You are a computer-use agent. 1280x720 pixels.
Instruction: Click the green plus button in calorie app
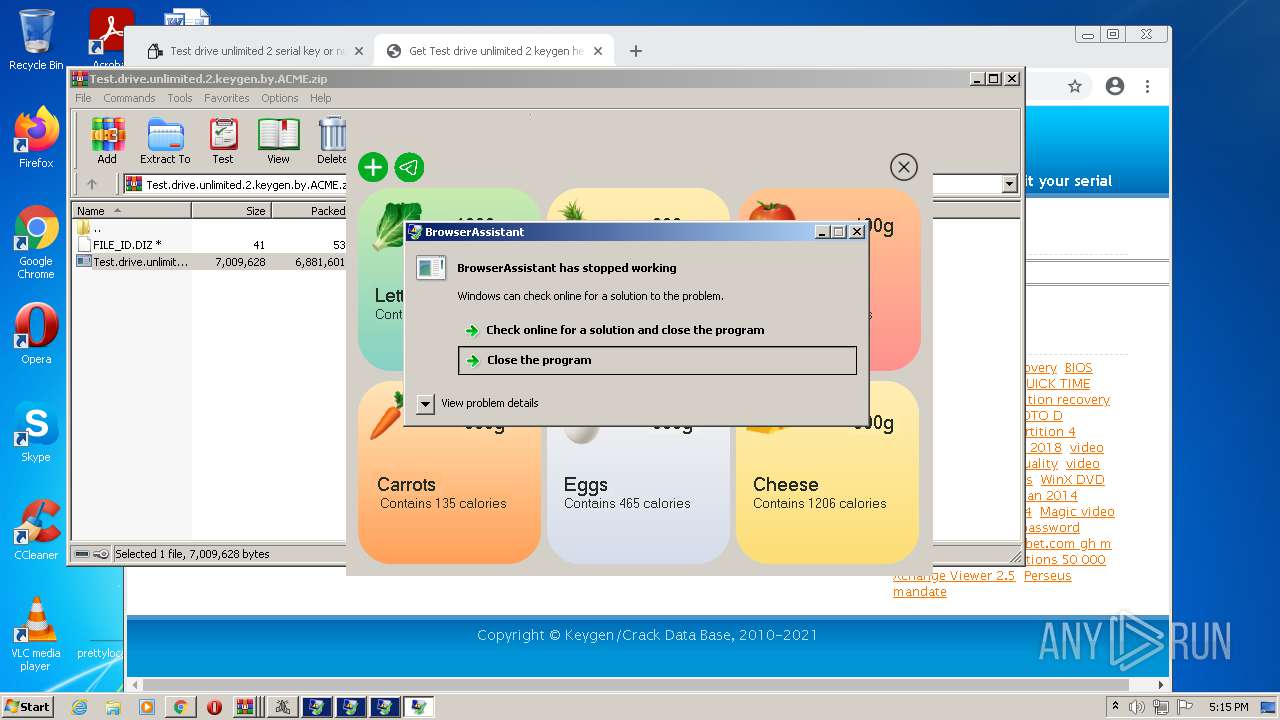click(x=373, y=167)
